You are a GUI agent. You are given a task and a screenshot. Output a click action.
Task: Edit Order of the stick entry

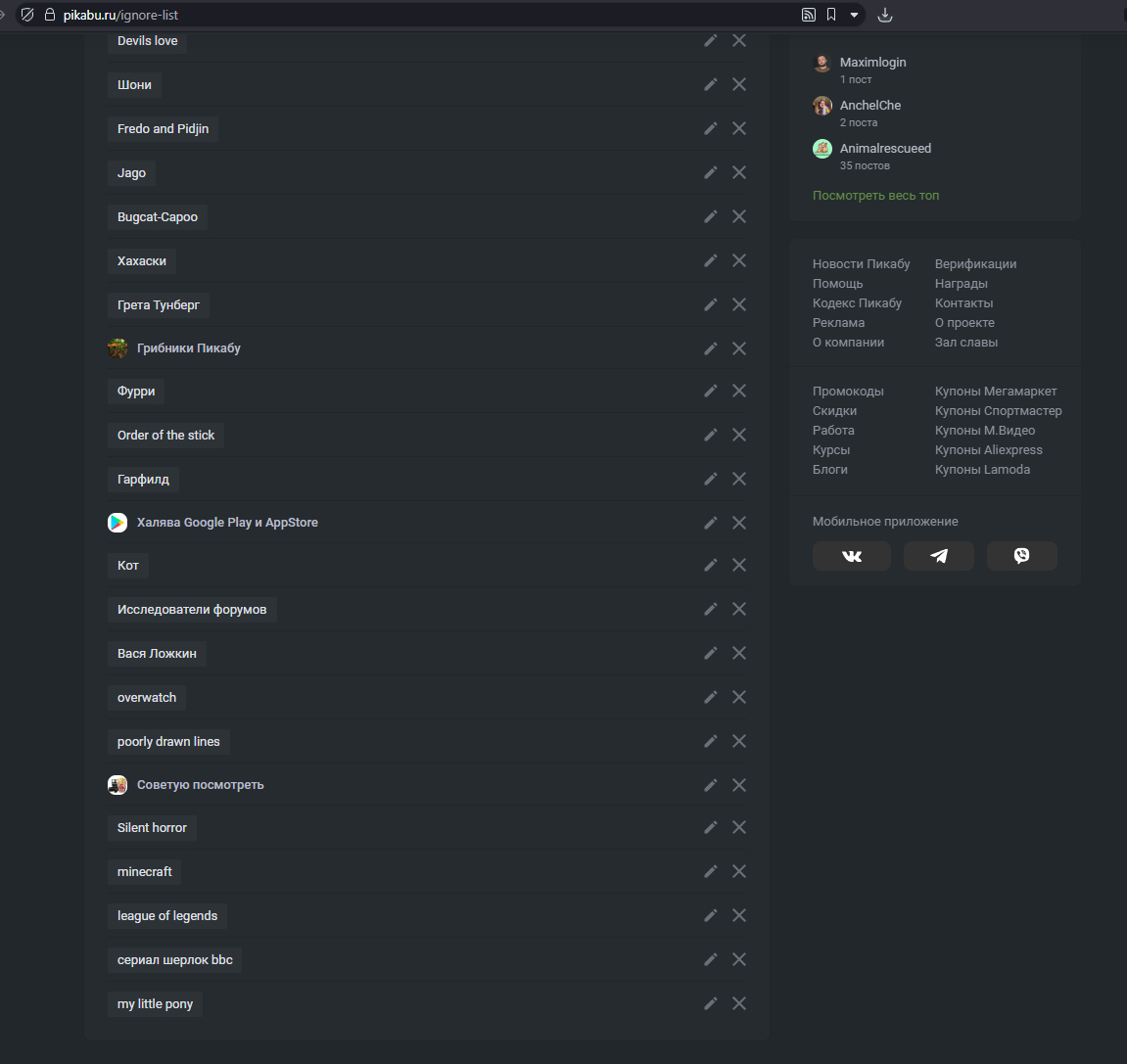[x=710, y=435]
